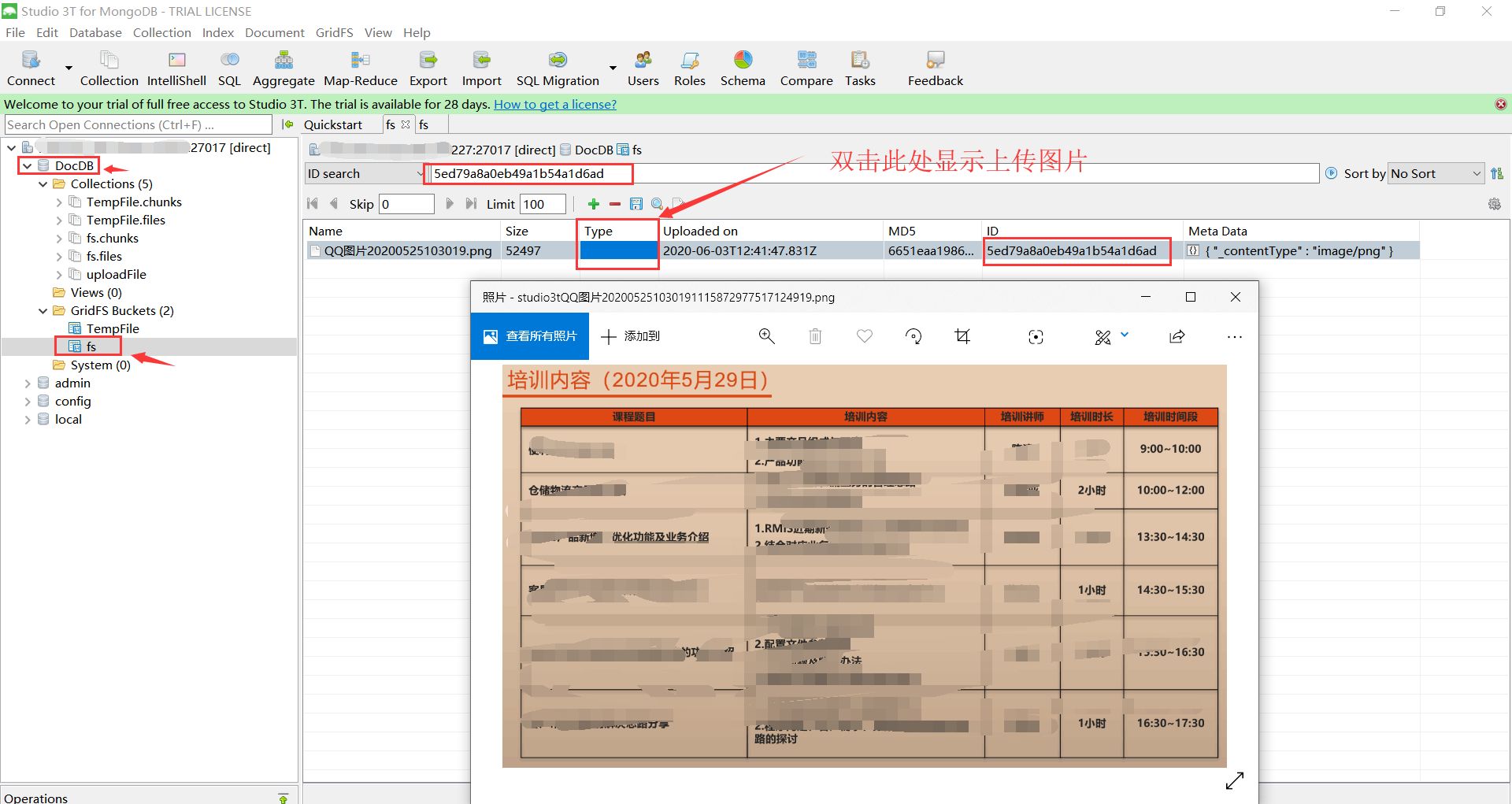Run the ID search play button

tap(1331, 173)
